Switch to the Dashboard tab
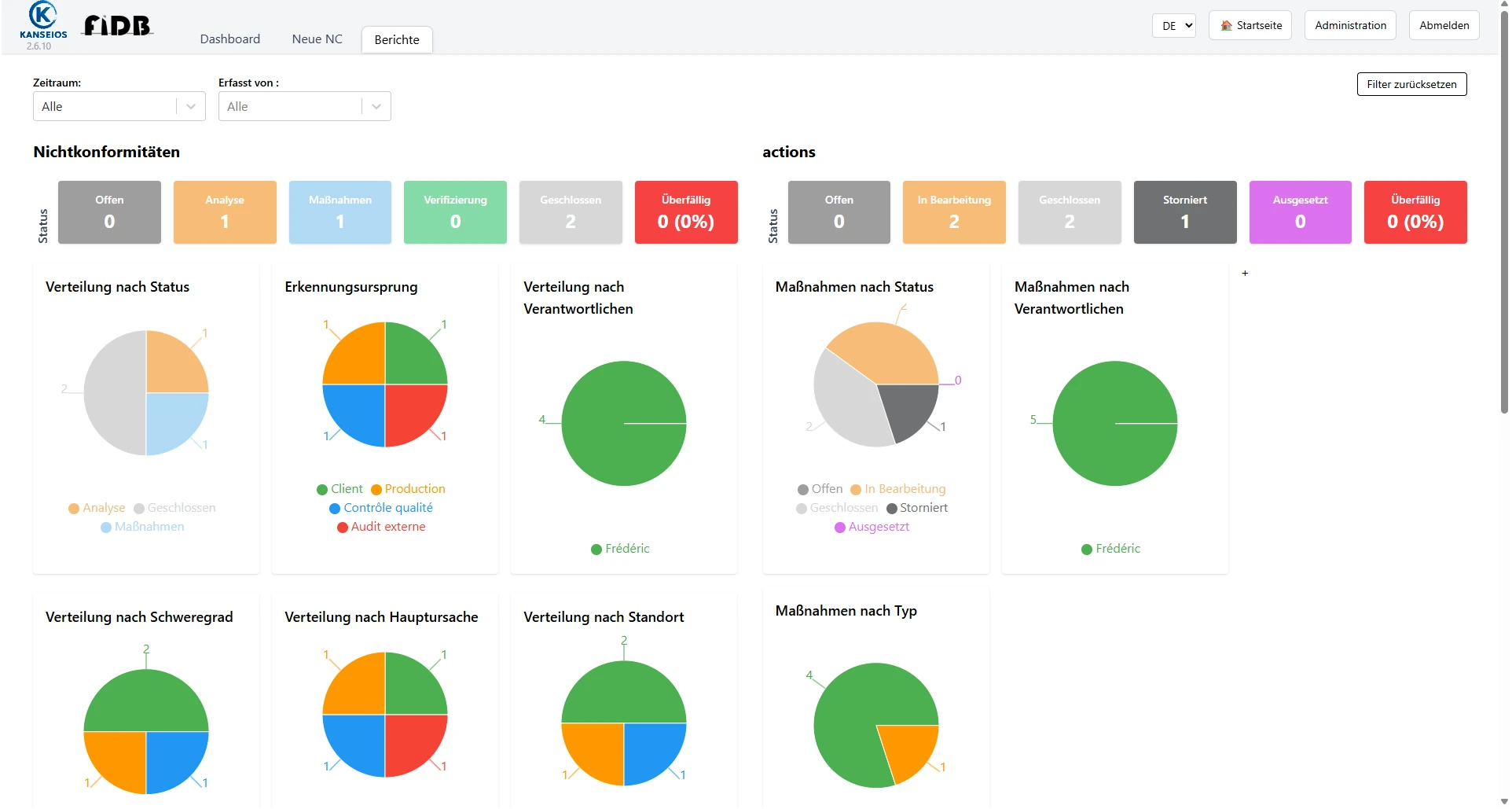1512x809 pixels. [x=229, y=39]
